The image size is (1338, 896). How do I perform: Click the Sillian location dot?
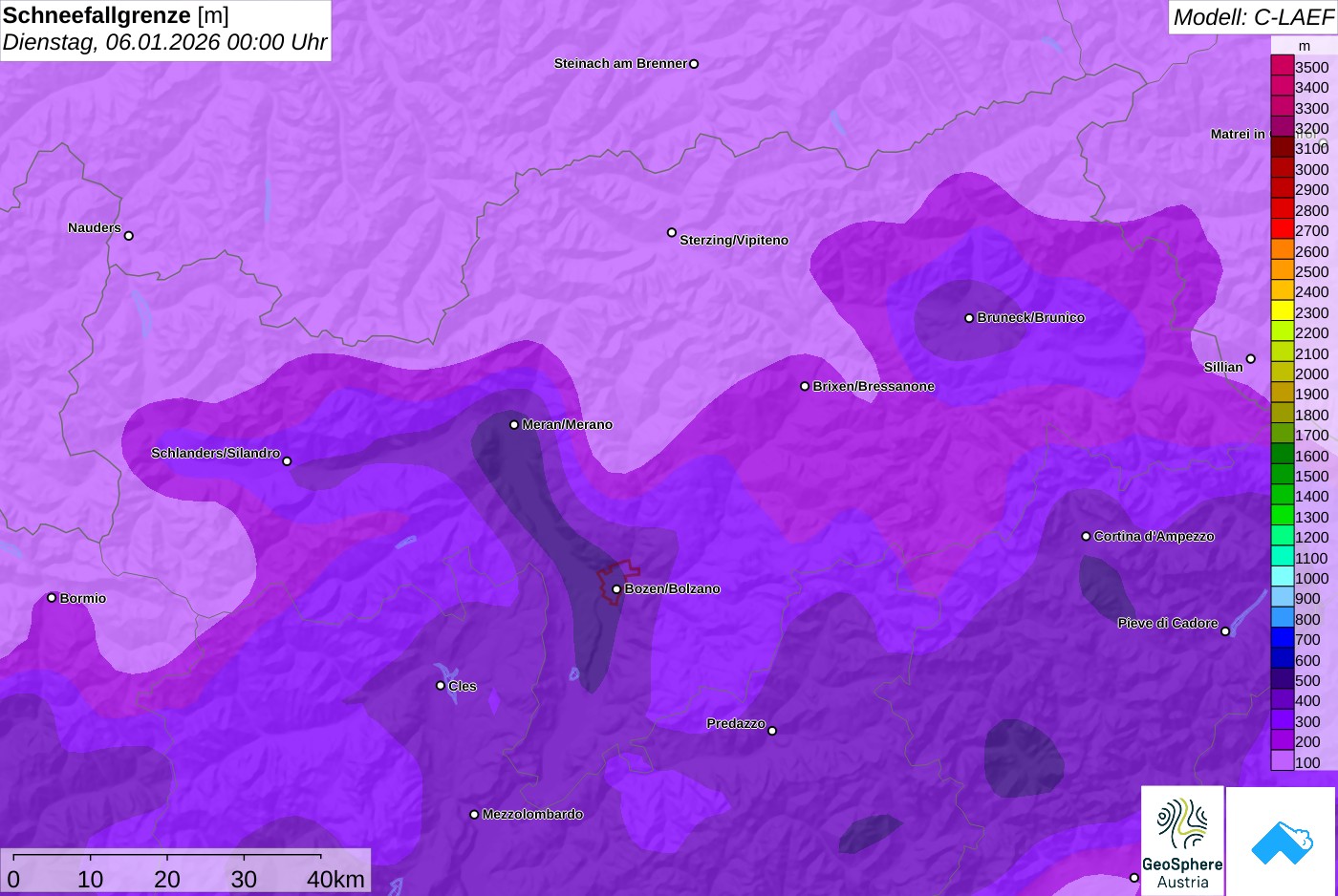click(1250, 359)
